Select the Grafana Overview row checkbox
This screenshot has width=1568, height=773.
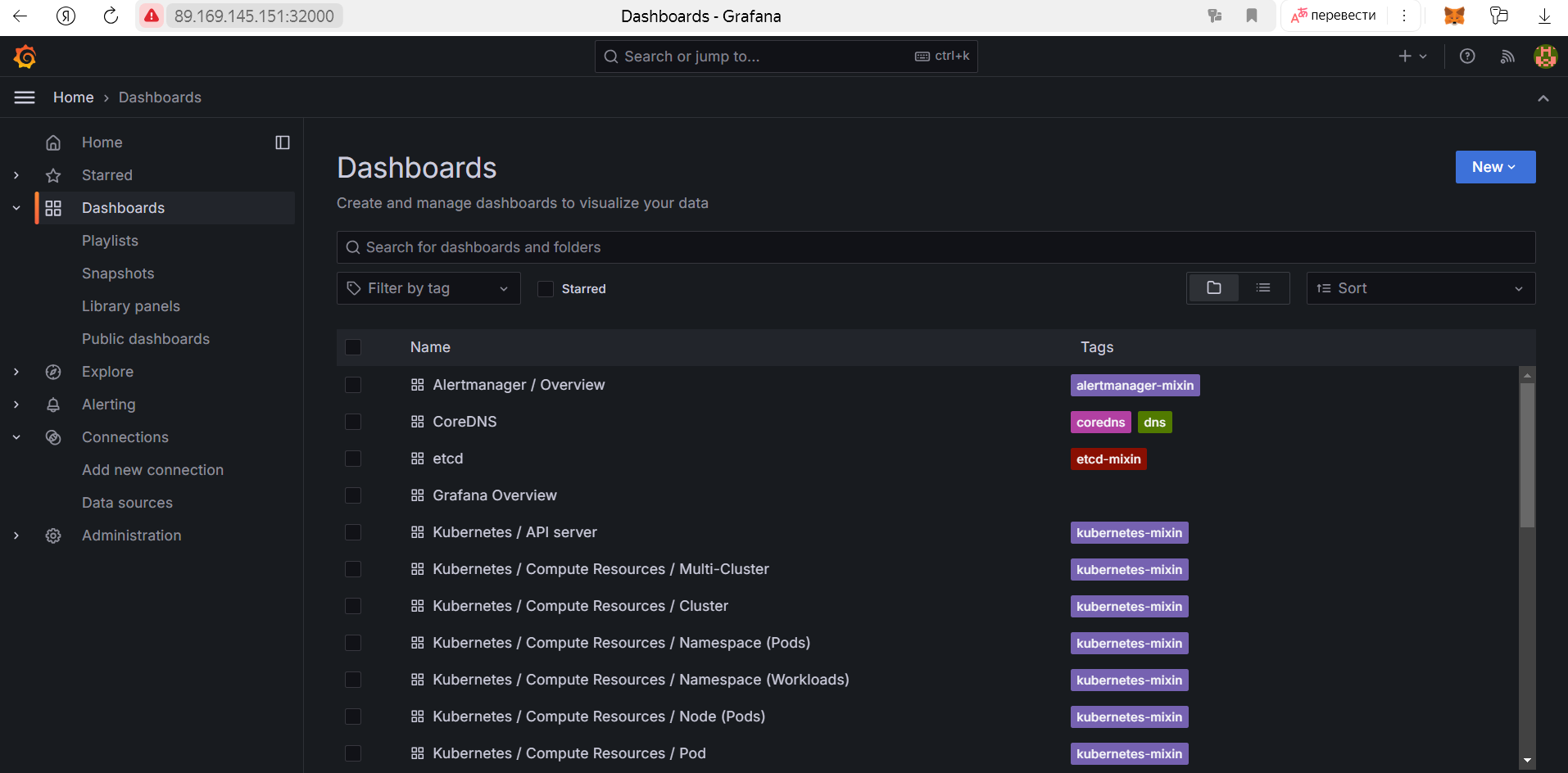point(353,495)
